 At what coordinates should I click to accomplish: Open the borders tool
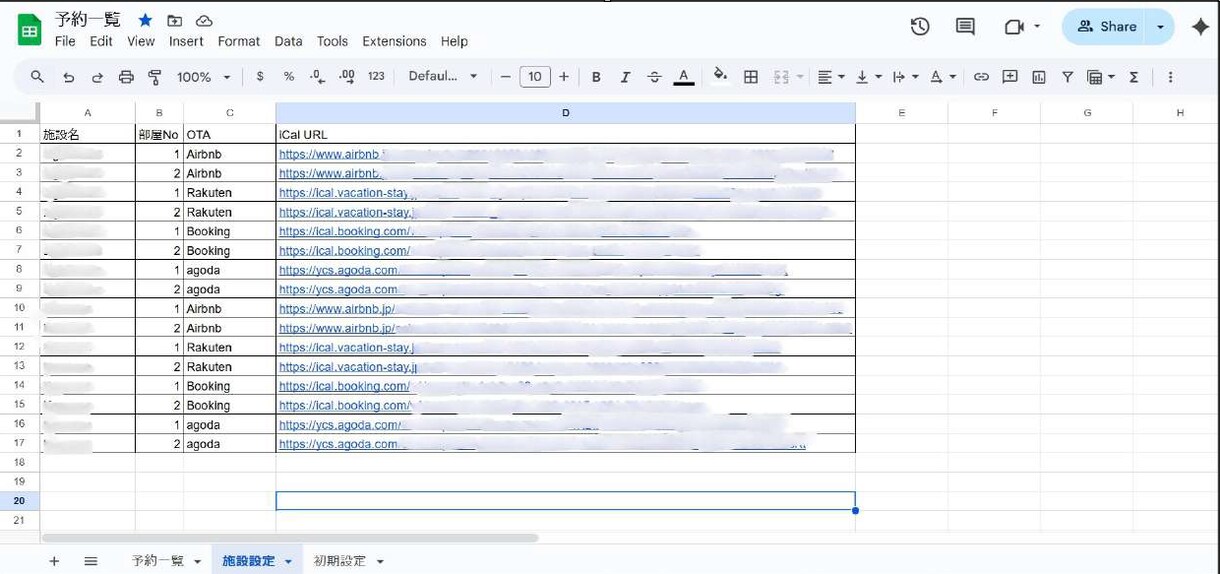[751, 77]
